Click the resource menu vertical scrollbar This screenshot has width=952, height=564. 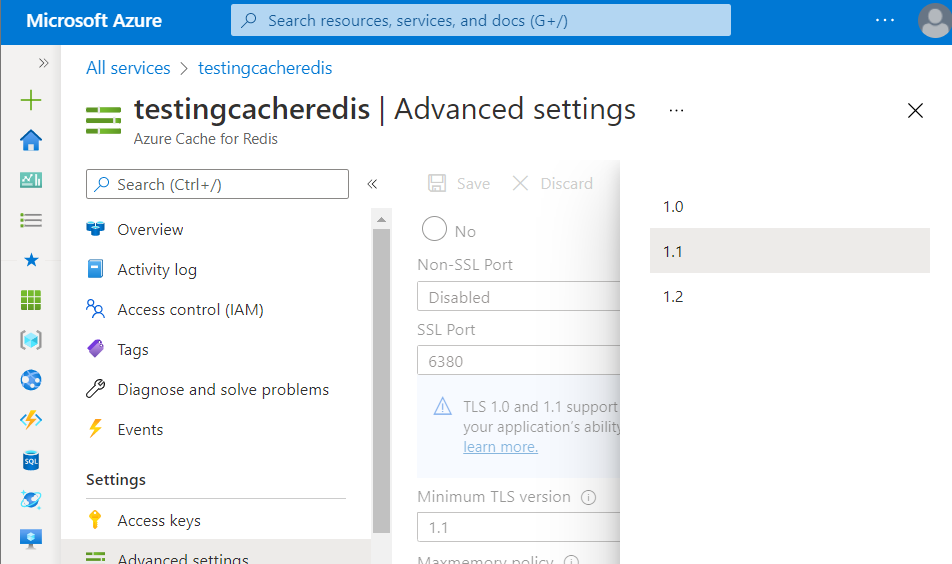[381, 380]
